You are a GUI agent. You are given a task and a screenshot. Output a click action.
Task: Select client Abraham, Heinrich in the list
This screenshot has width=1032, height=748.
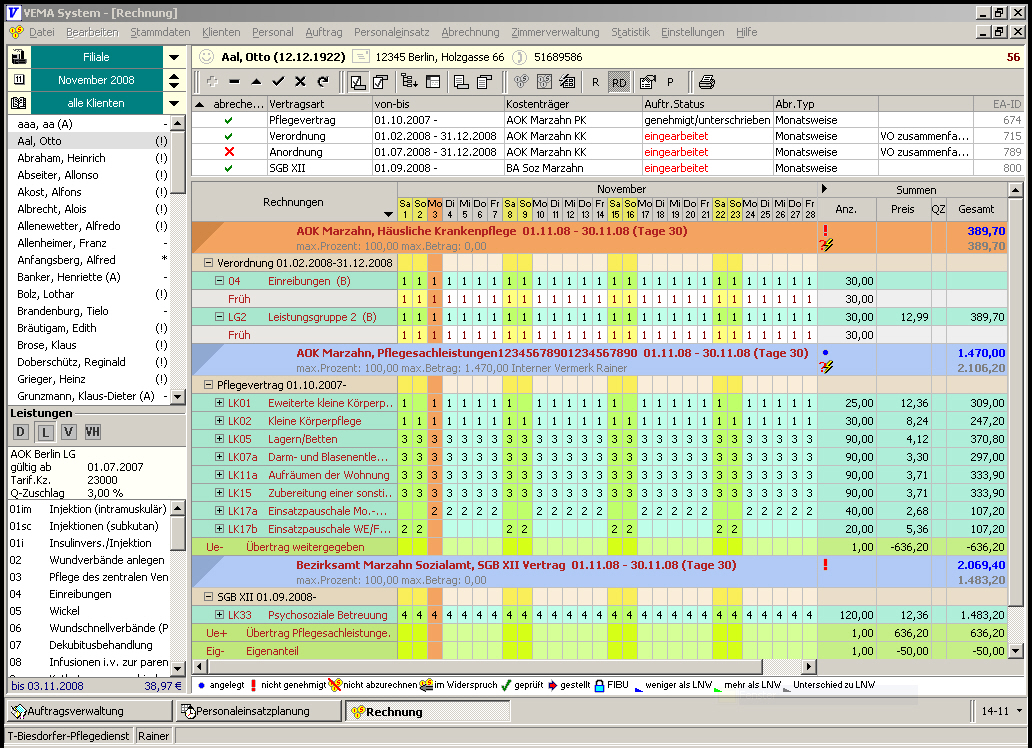coord(62,158)
